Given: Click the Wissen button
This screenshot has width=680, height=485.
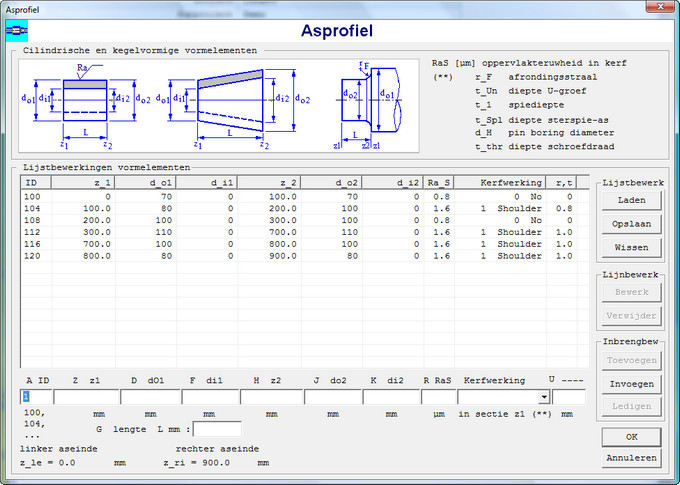Looking at the screenshot, I should click(631, 248).
